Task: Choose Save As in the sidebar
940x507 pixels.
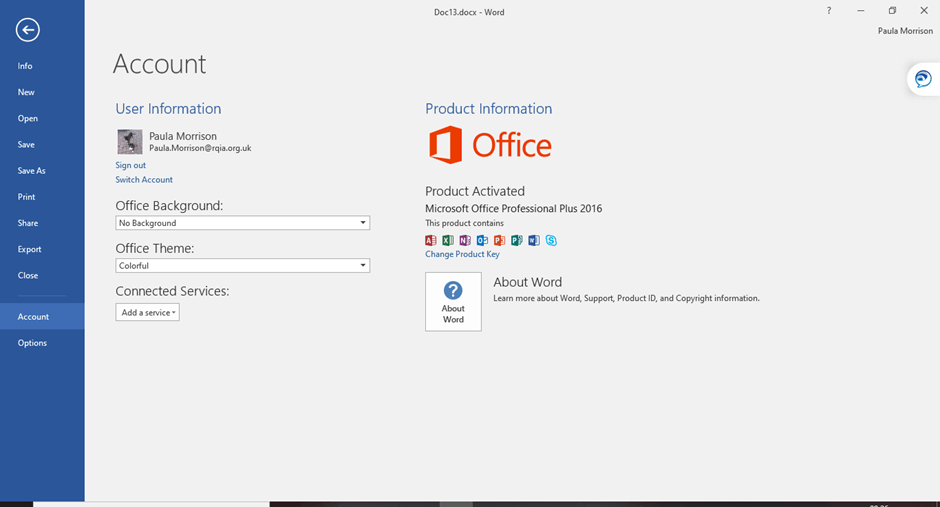Action: click(x=42, y=171)
